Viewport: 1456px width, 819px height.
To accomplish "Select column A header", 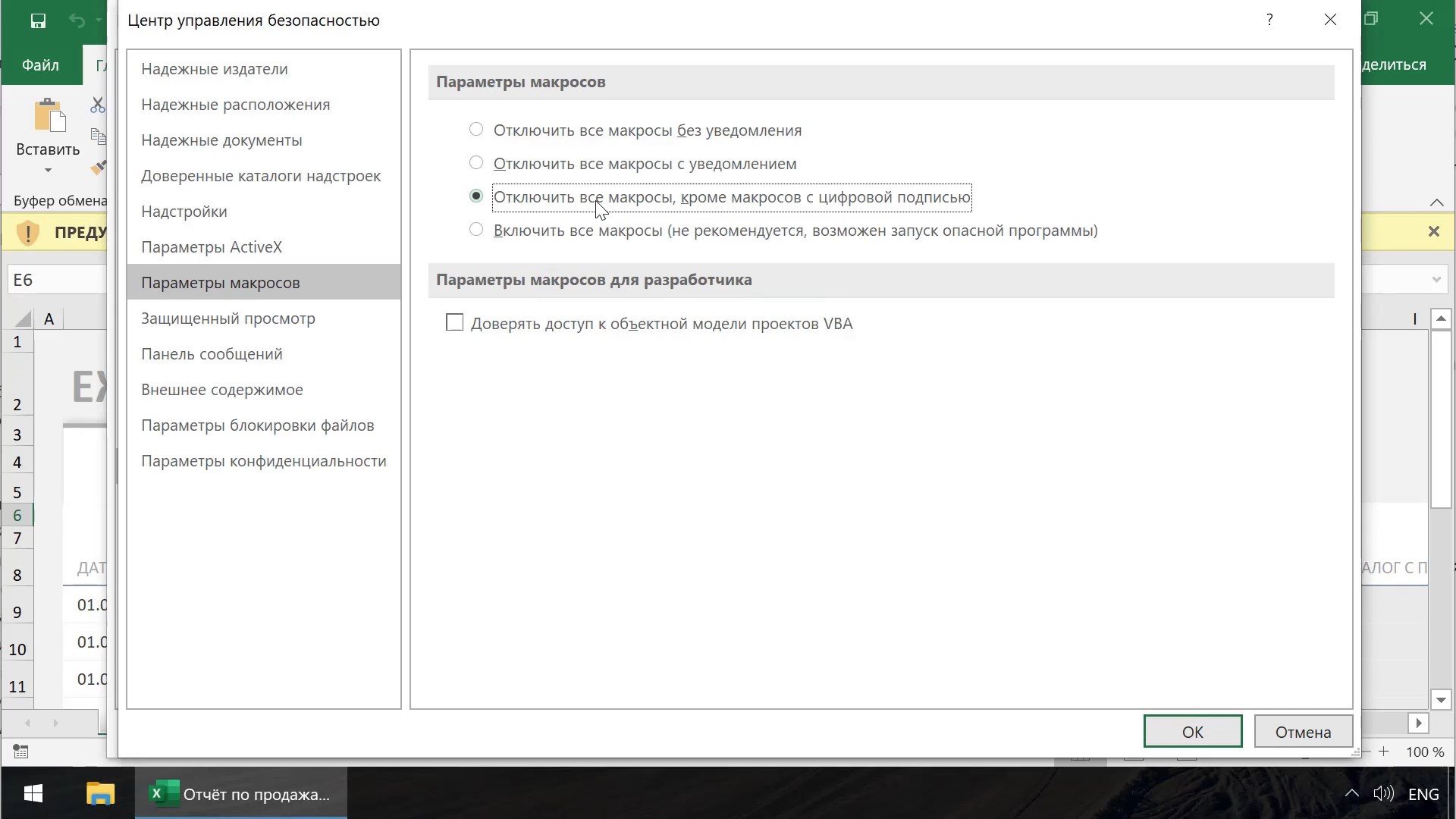I will [x=49, y=318].
